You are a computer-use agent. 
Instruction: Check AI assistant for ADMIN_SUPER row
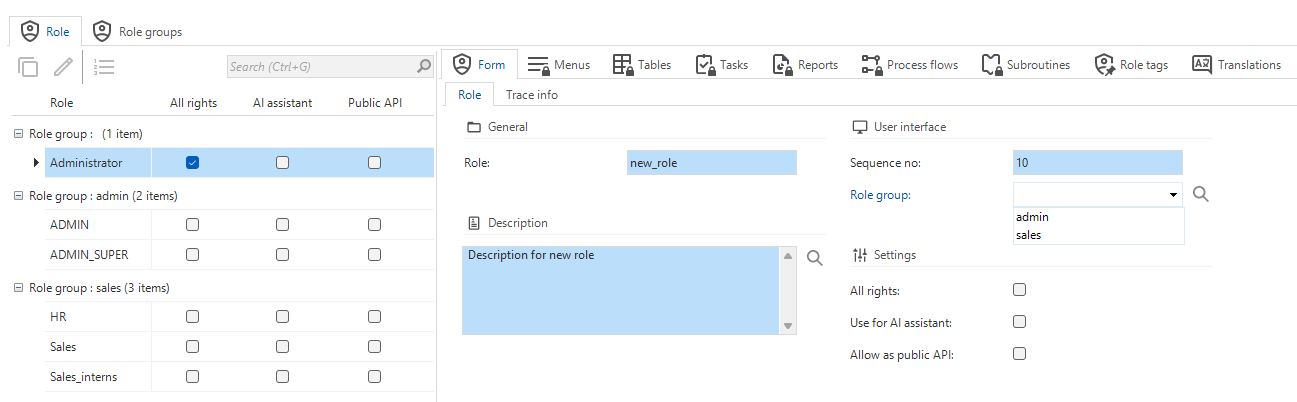(x=283, y=255)
